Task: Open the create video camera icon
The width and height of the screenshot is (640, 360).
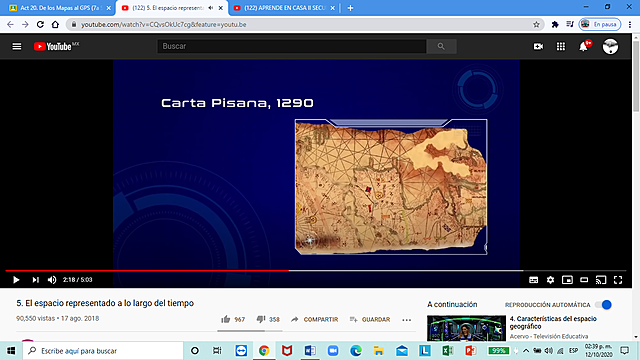Action: point(538,47)
